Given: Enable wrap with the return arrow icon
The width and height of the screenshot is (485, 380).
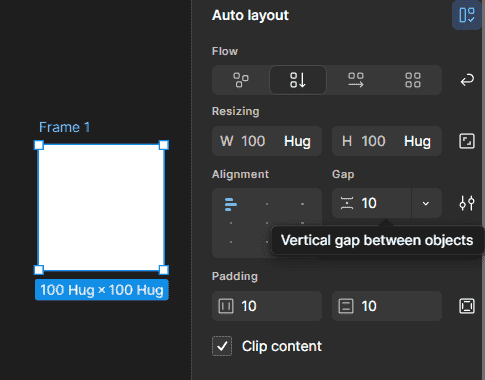Looking at the screenshot, I should (x=467, y=80).
